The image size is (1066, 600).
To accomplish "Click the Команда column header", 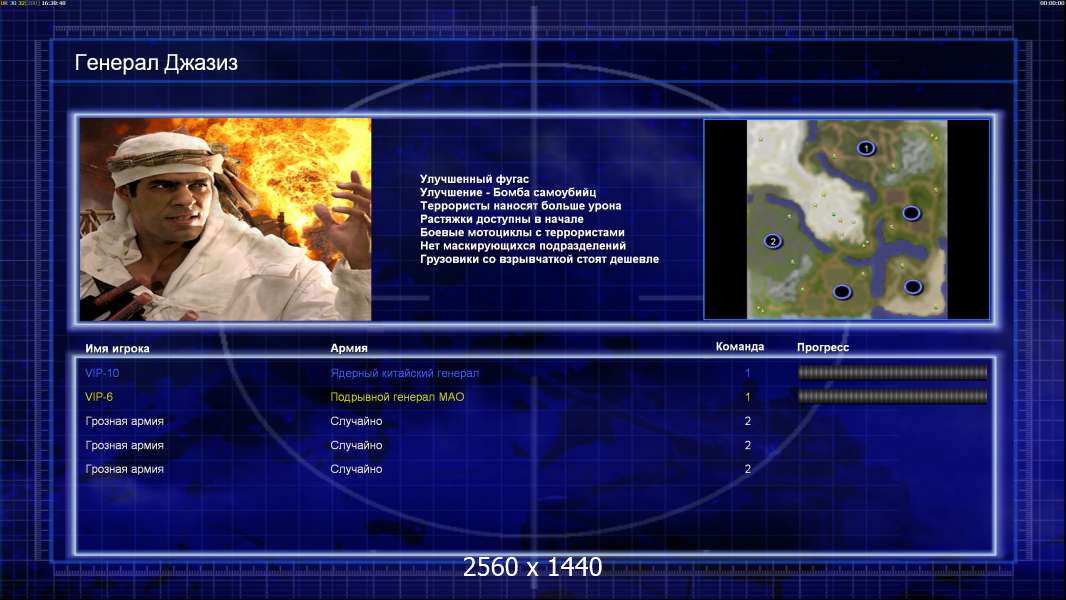I will (740, 347).
